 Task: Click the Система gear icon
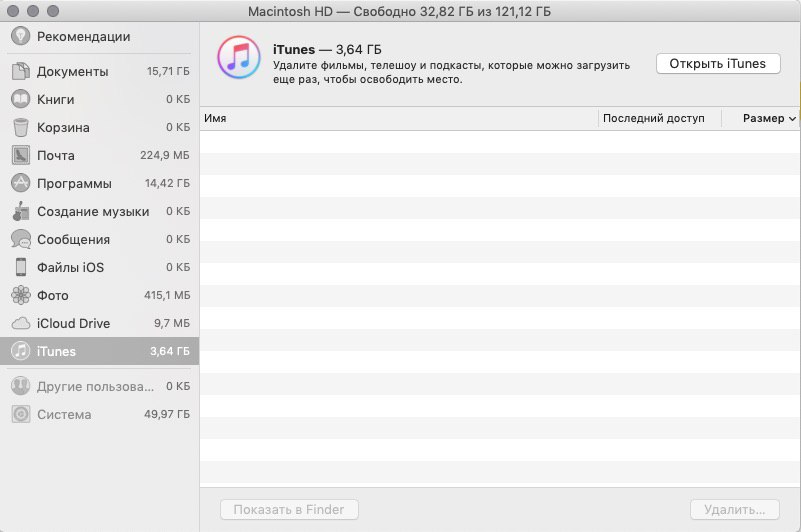[20, 414]
